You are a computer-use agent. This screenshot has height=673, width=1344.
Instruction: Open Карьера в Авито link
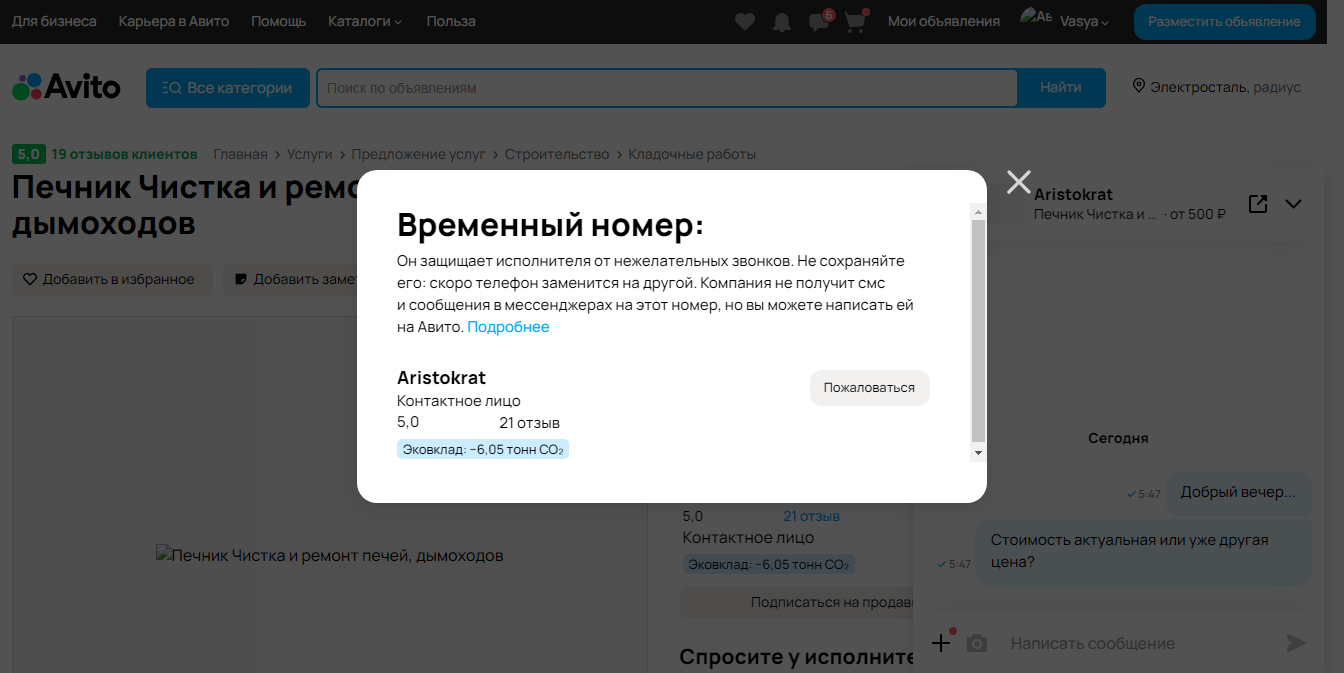tap(174, 21)
